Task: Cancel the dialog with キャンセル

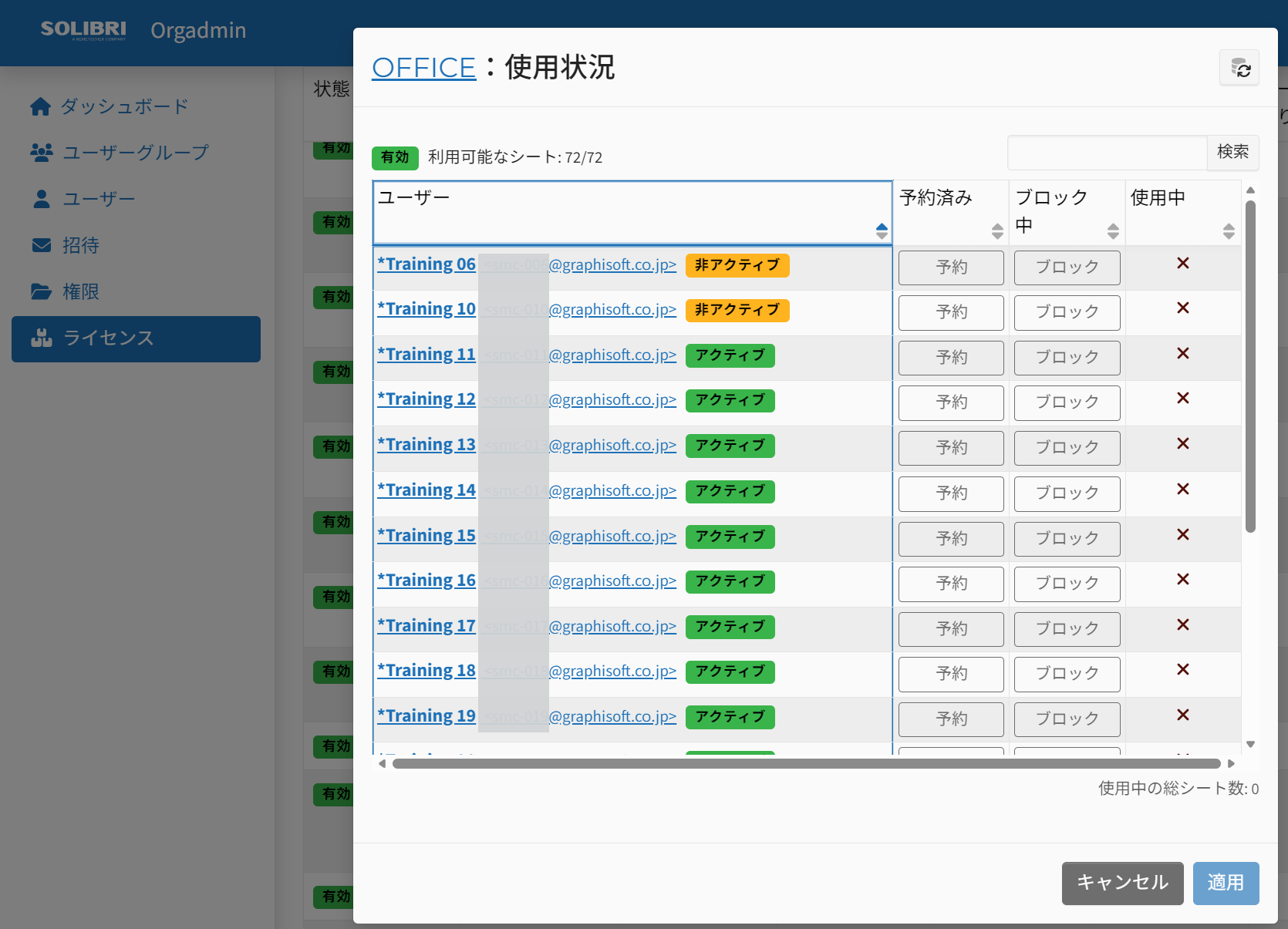Action: [1123, 884]
